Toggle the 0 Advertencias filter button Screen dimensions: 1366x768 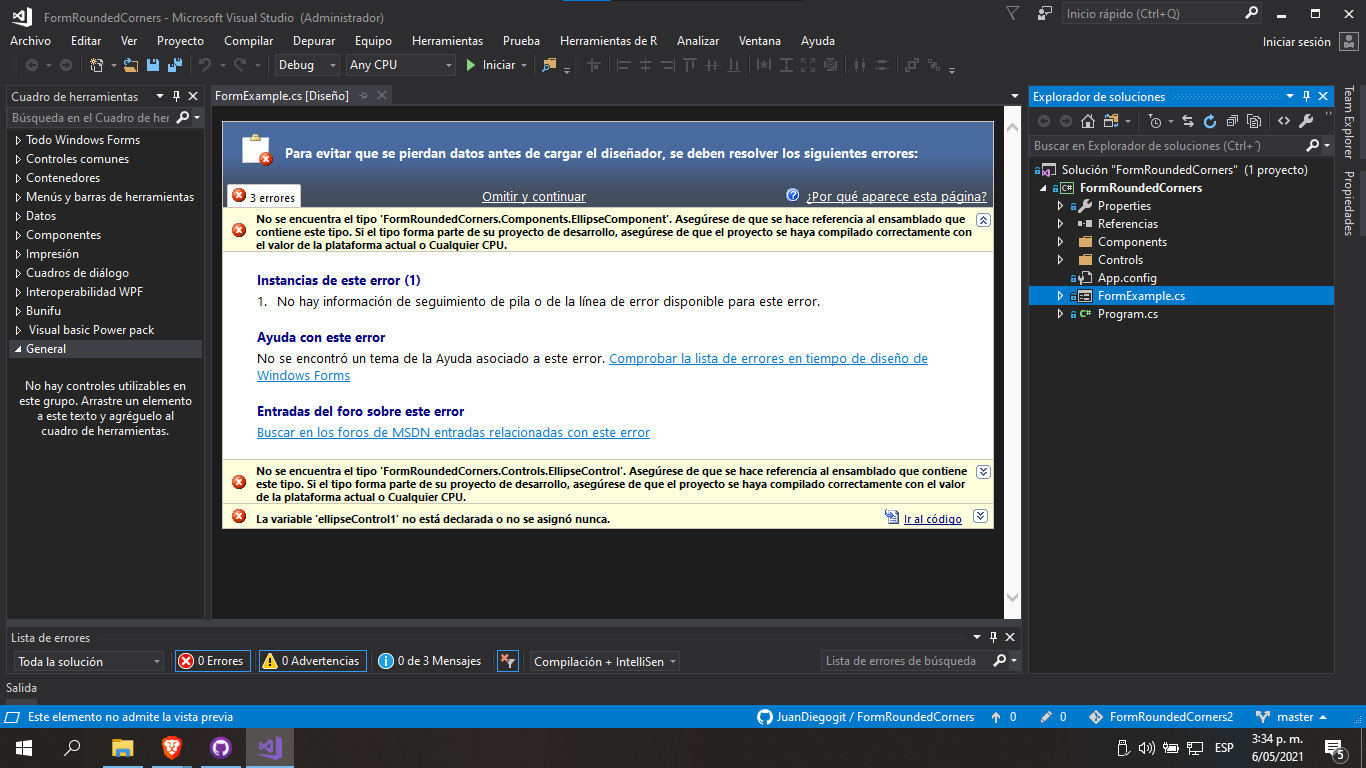pyautogui.click(x=312, y=661)
